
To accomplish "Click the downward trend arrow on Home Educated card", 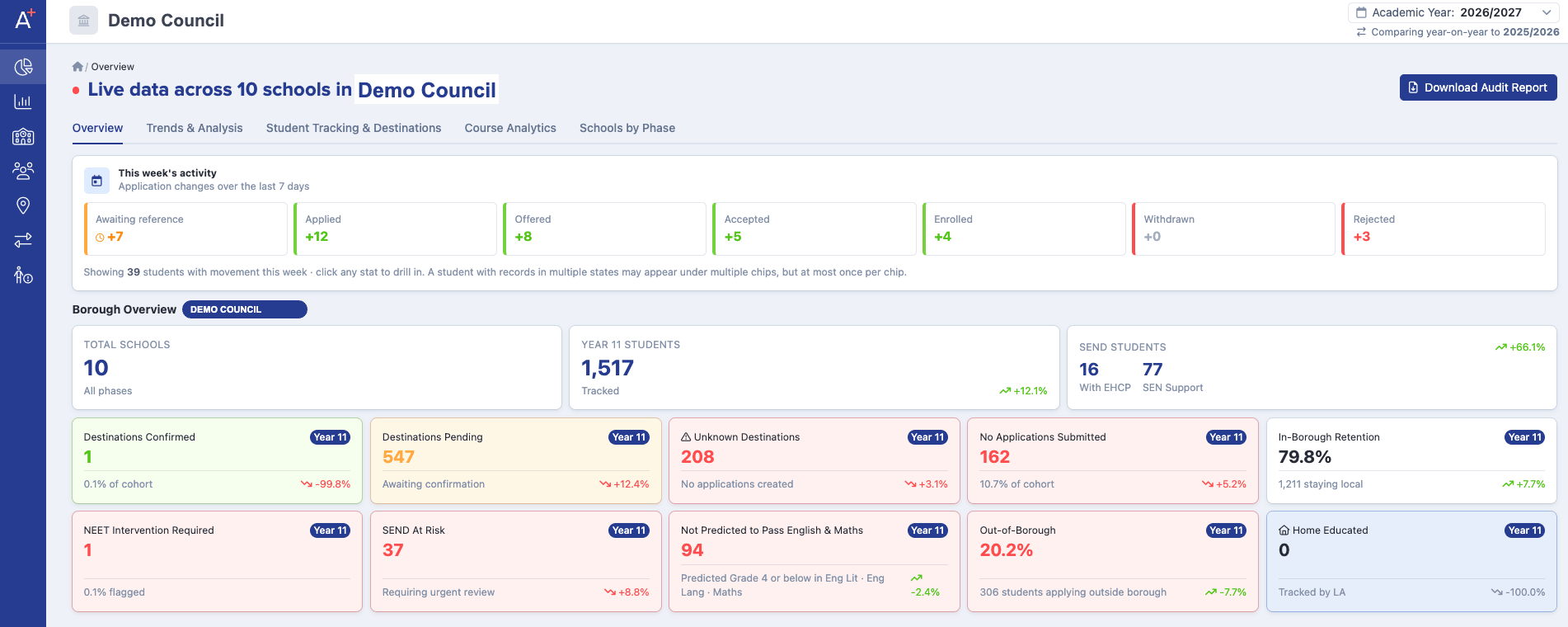I will [x=1497, y=592].
